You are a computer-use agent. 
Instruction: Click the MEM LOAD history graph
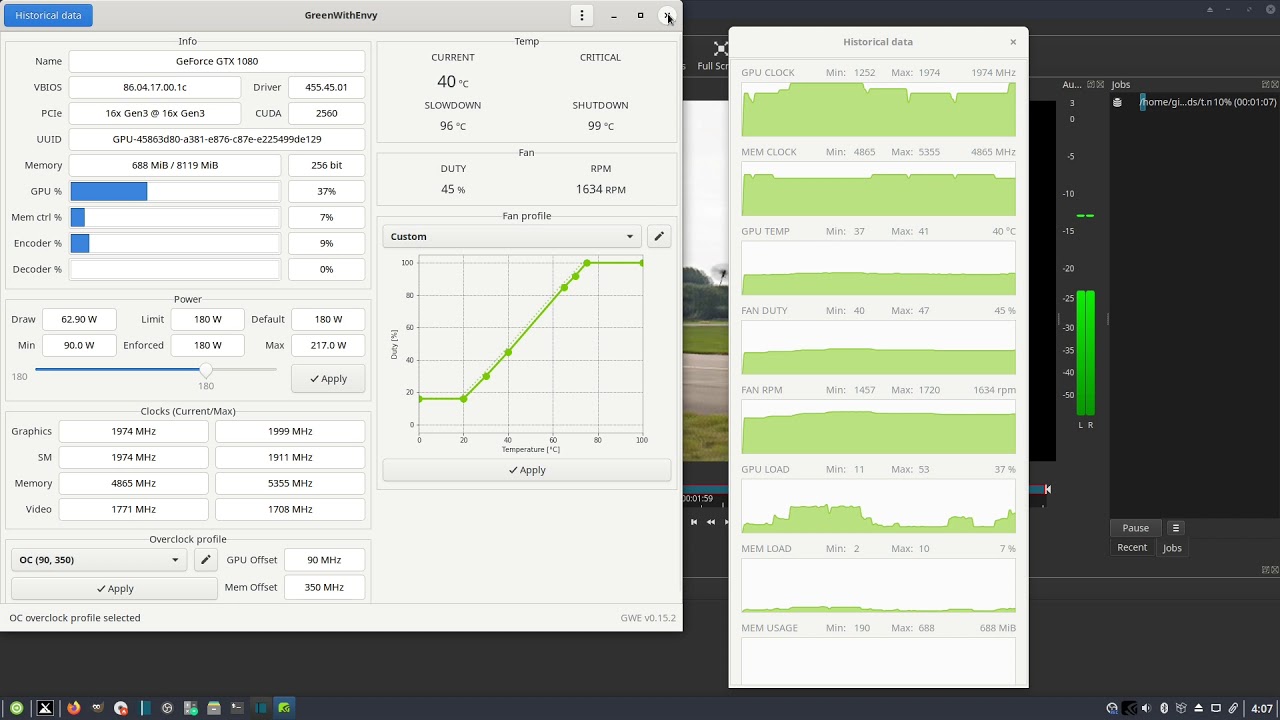coord(878,585)
